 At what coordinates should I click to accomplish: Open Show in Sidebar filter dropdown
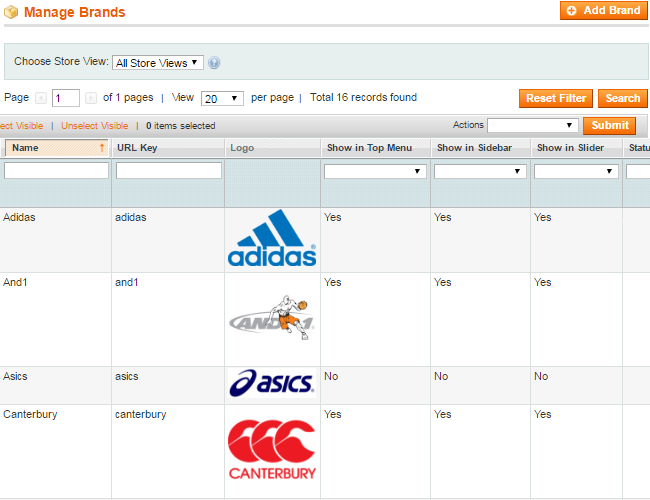480,171
